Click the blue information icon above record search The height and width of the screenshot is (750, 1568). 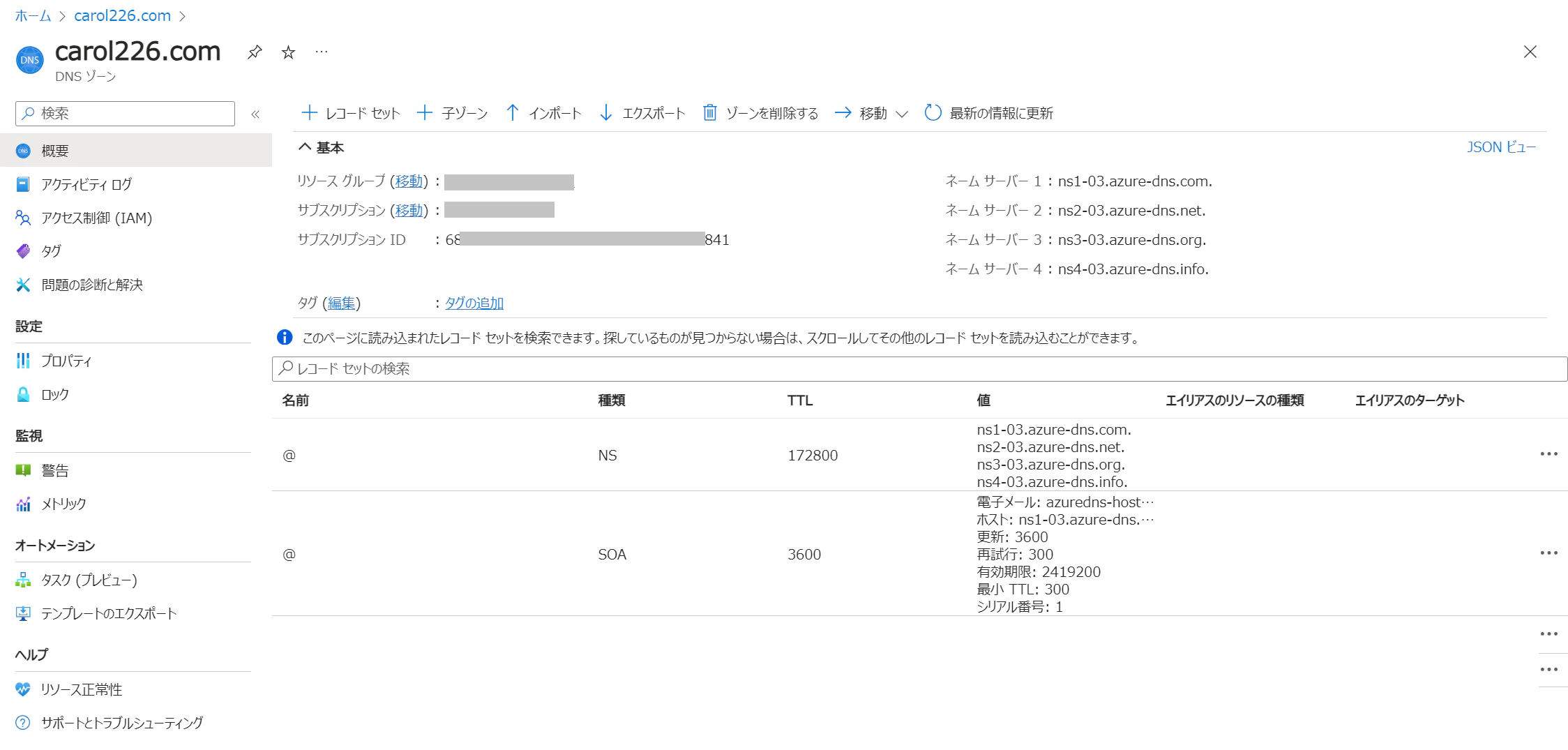285,338
